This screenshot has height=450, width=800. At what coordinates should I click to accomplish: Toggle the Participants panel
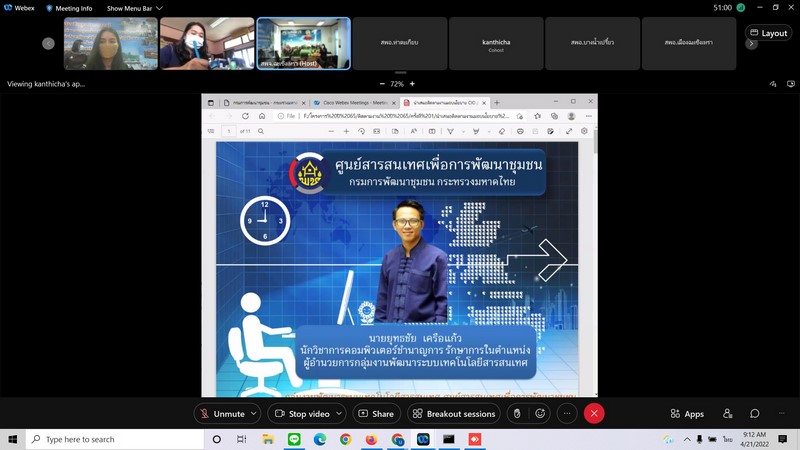pyautogui.click(x=728, y=414)
